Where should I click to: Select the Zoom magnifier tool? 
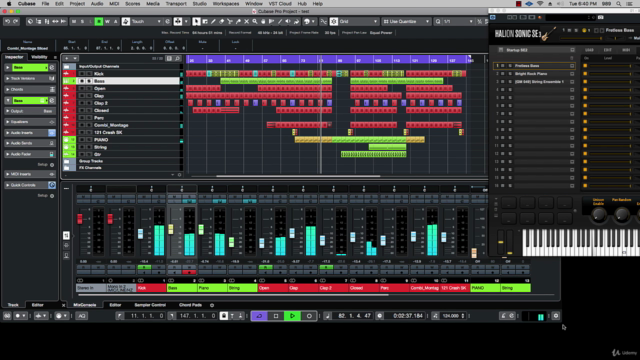pyautogui.click(x=255, y=21)
